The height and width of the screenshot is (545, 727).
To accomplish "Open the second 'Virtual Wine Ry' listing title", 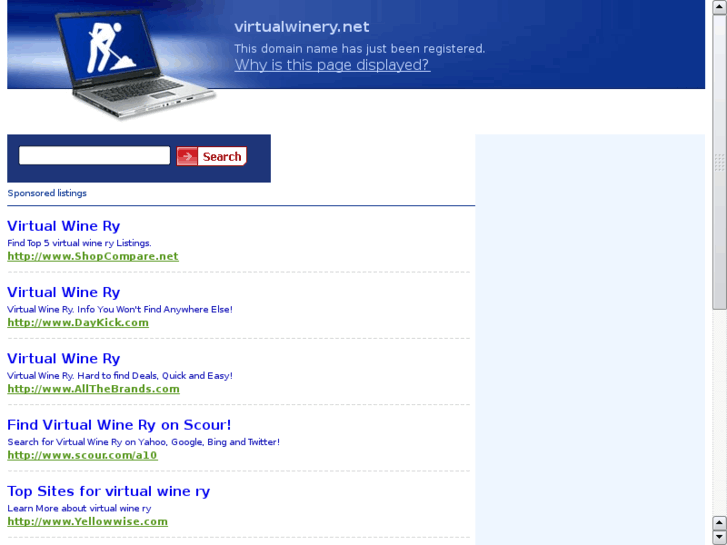I will pyautogui.click(x=64, y=292).
